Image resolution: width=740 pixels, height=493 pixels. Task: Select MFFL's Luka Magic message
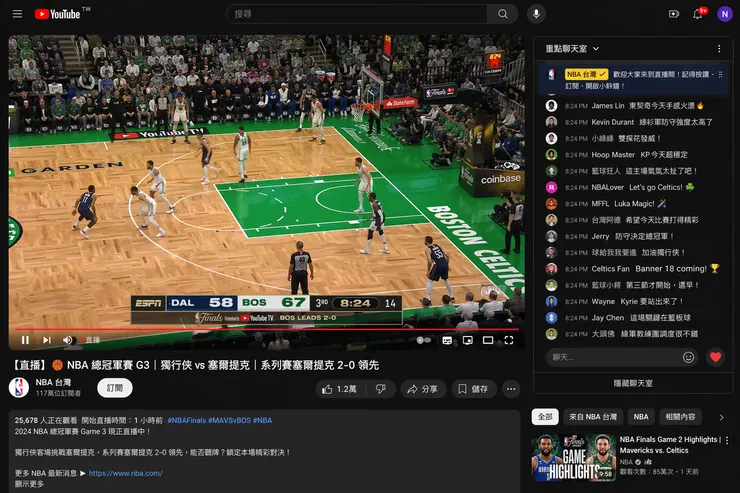pos(634,204)
